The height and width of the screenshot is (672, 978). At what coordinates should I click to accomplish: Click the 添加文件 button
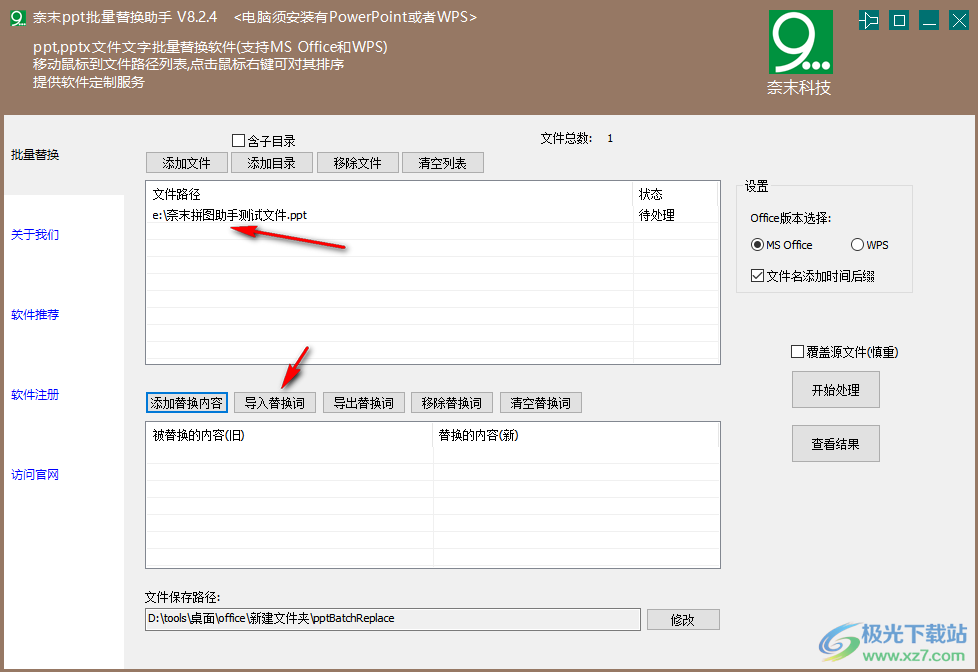[186, 163]
